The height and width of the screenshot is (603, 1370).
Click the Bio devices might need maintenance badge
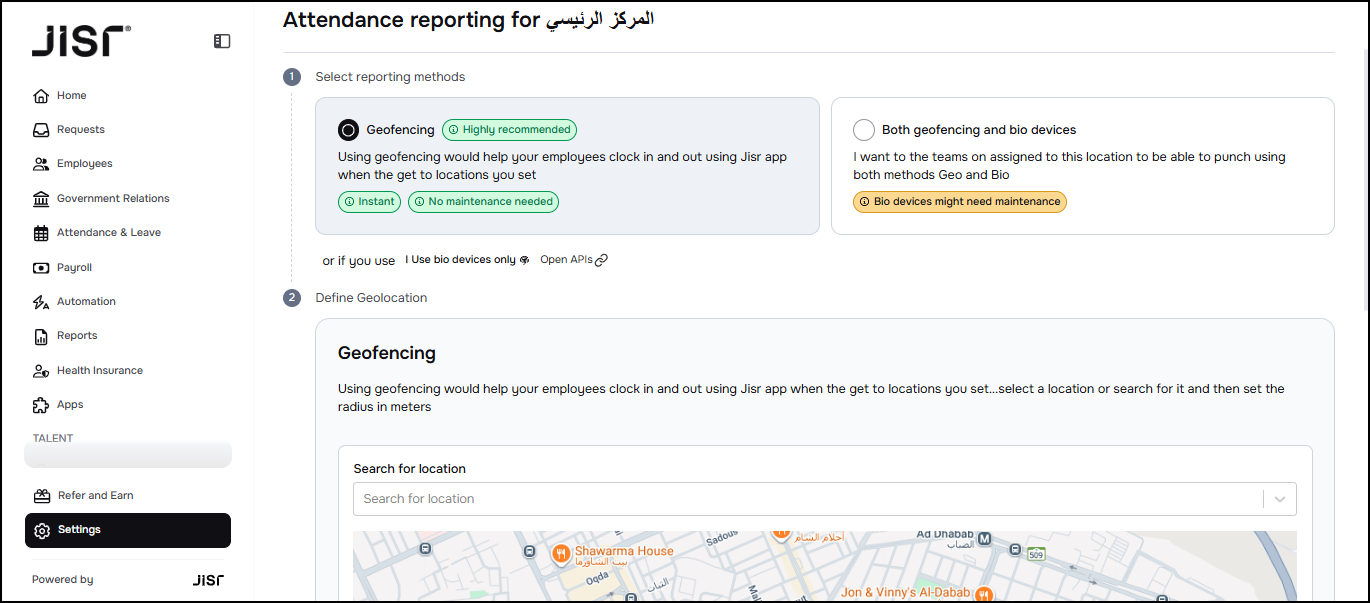pyautogui.click(x=959, y=202)
